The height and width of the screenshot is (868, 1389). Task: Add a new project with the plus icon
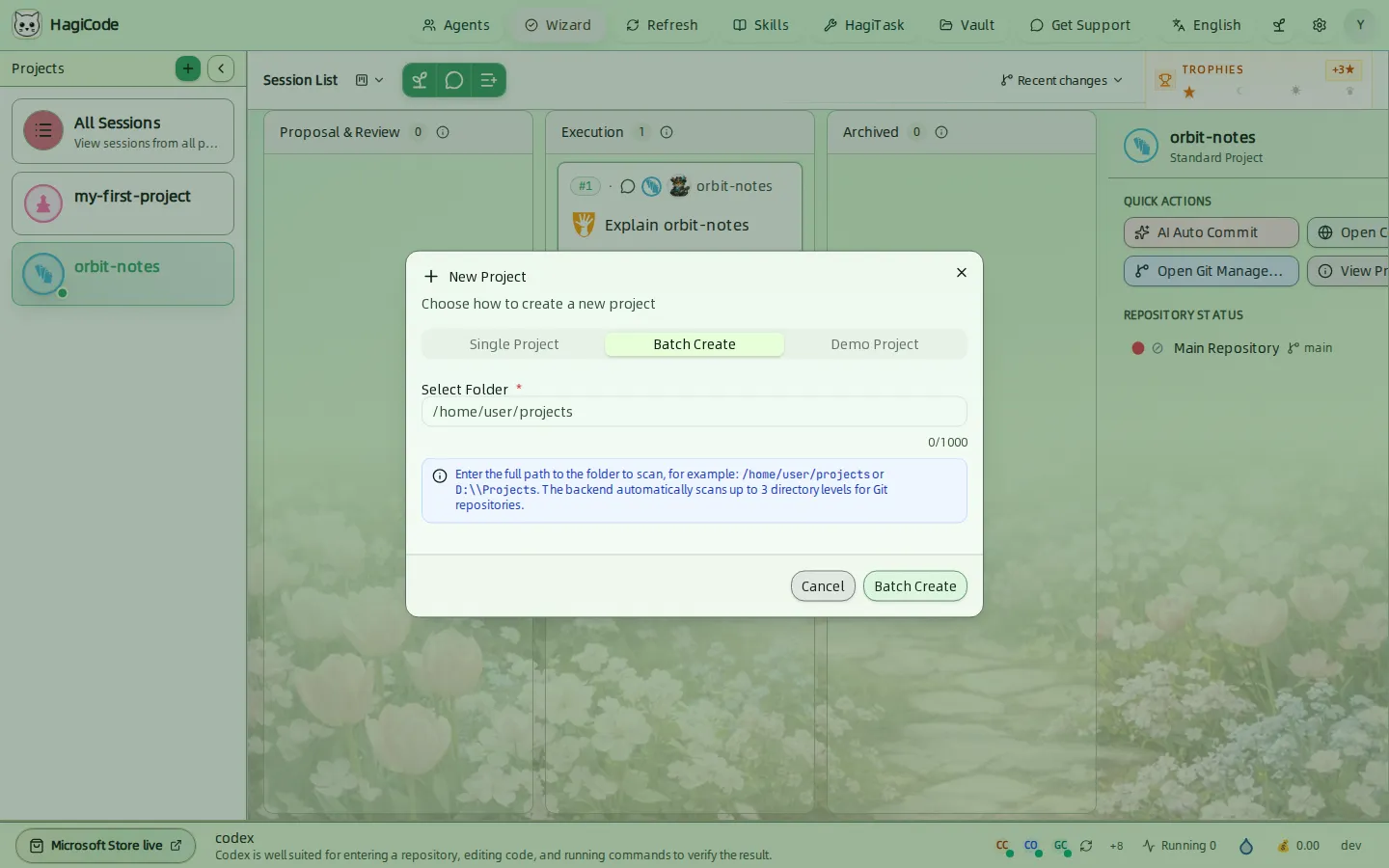pyautogui.click(x=188, y=68)
